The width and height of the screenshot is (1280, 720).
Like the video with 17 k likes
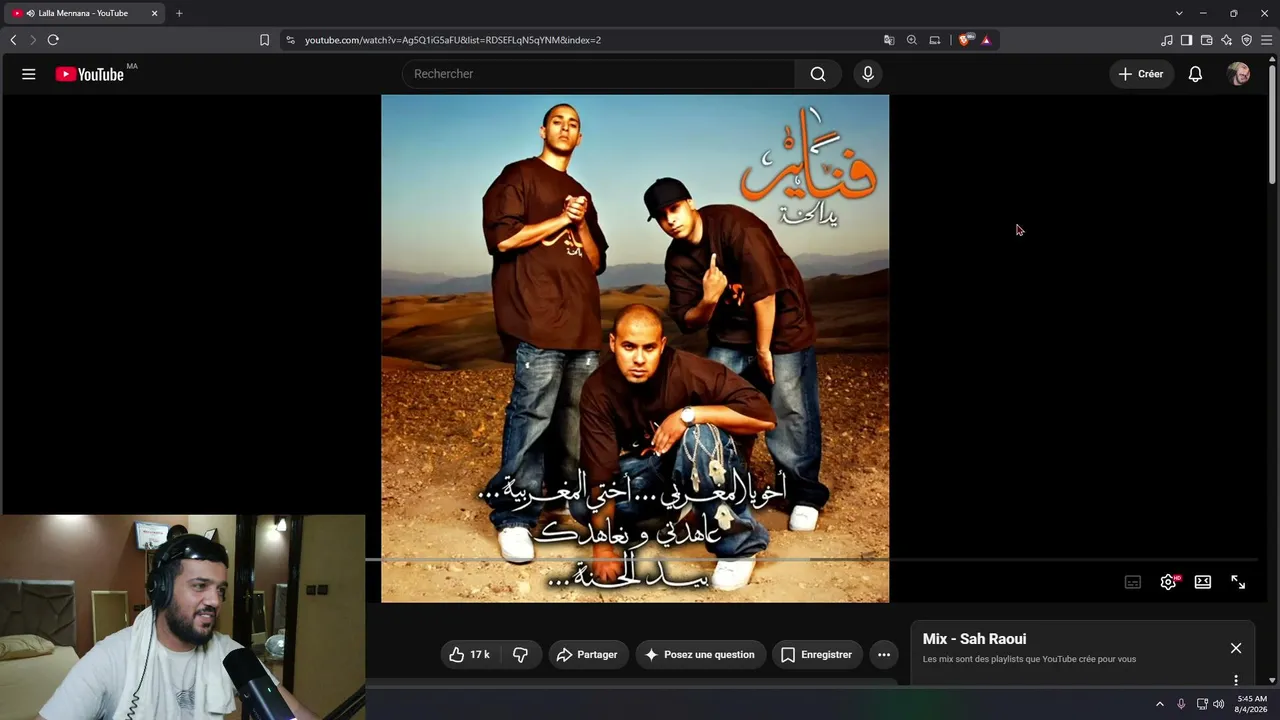pyautogui.click(x=470, y=655)
